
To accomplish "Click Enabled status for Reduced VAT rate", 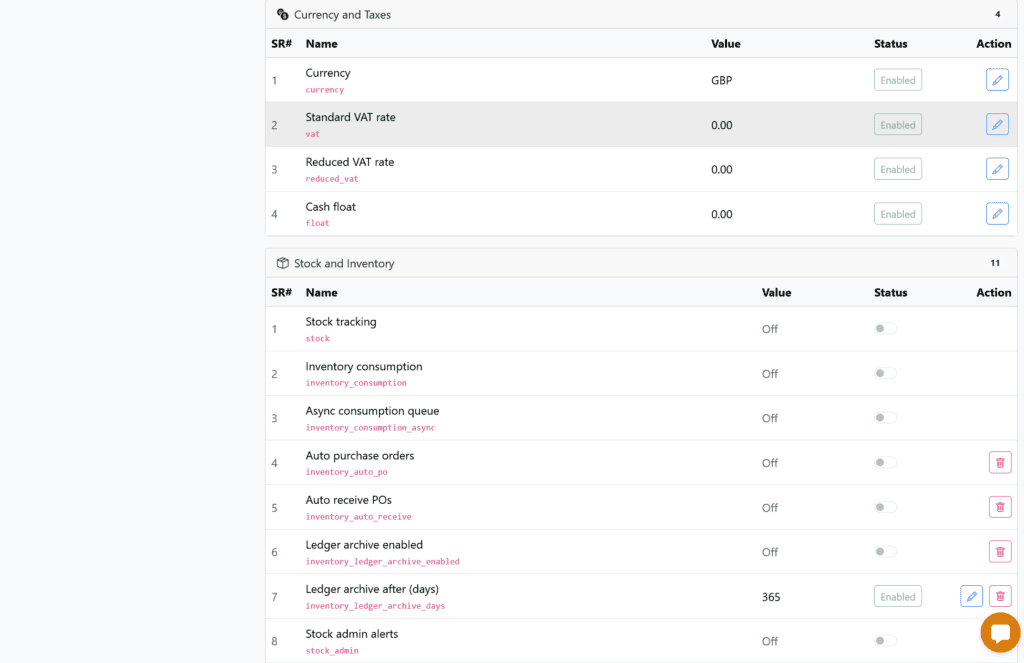I will [x=897, y=169].
